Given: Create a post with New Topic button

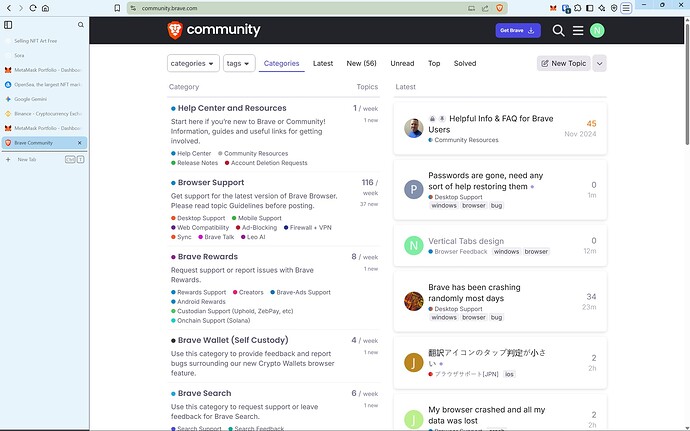Looking at the screenshot, I should pyautogui.click(x=563, y=63).
